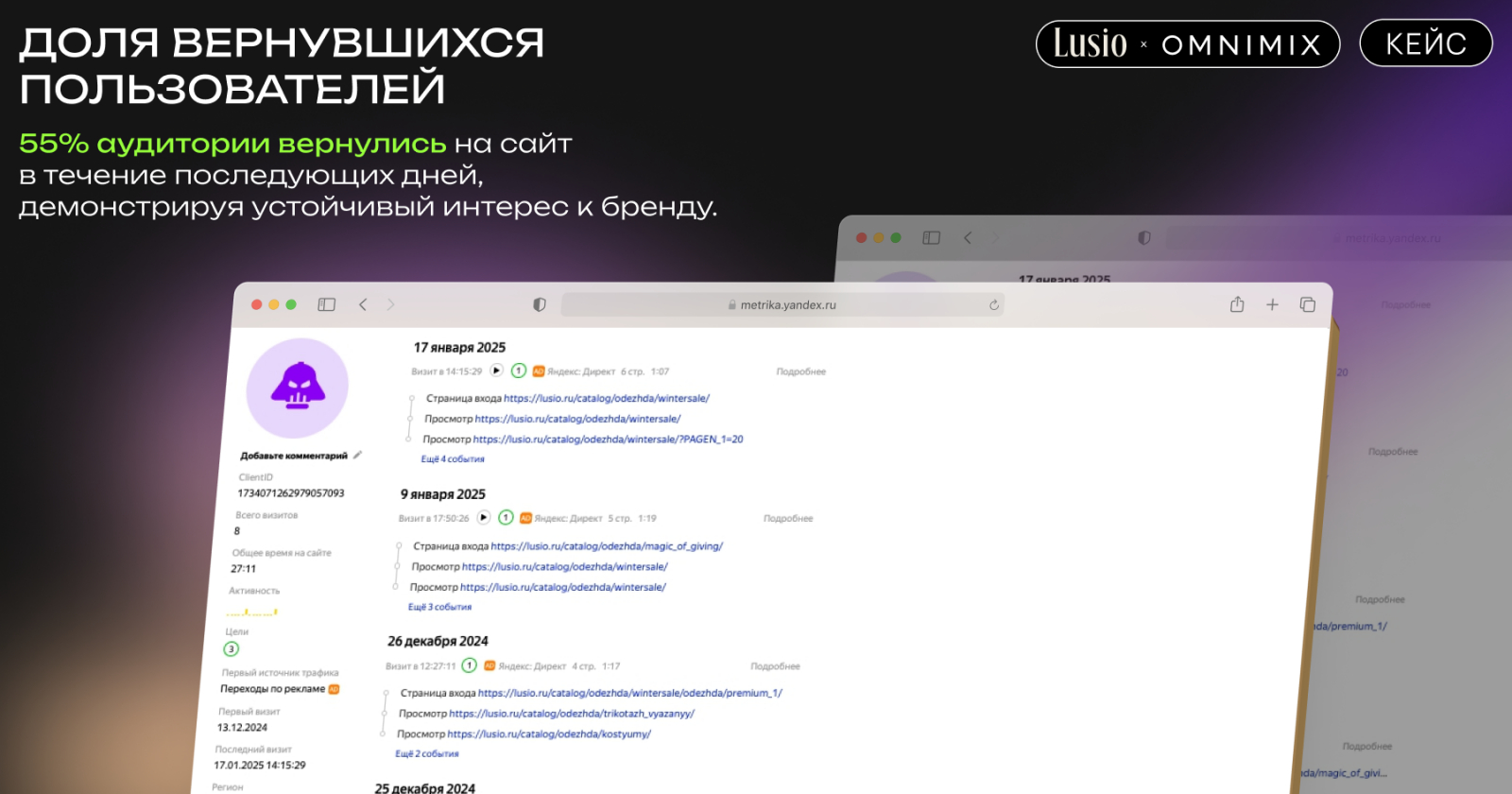
Task: Toggle the sidebar in the background Safari window
Action: (x=932, y=238)
